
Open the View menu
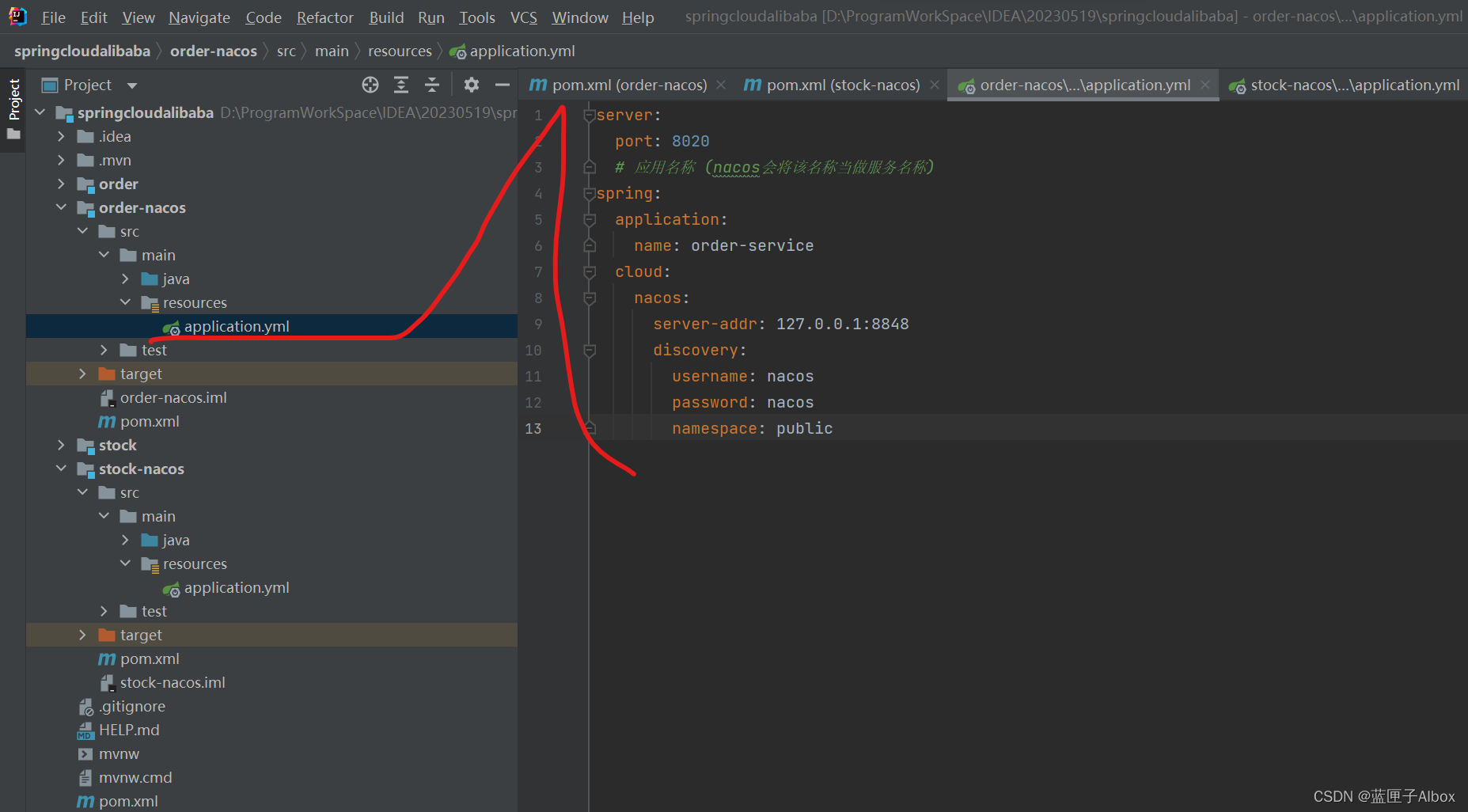coord(138,17)
